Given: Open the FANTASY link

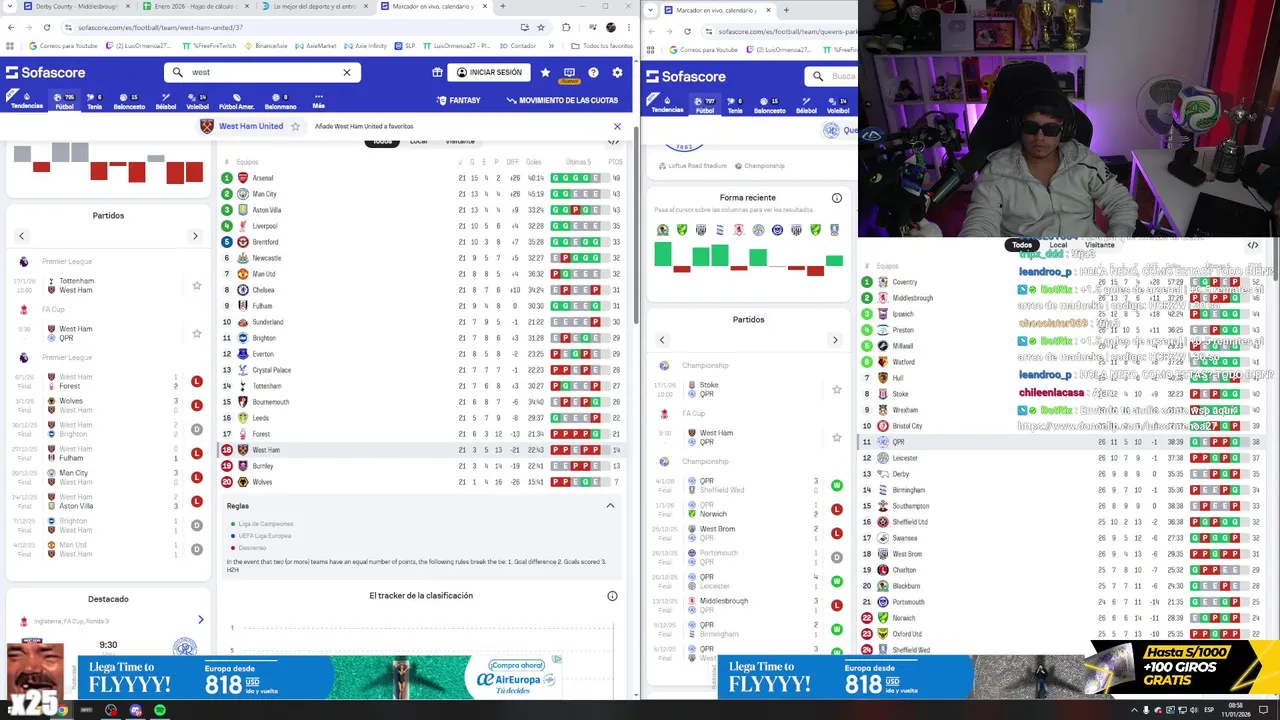Looking at the screenshot, I should click(459, 100).
